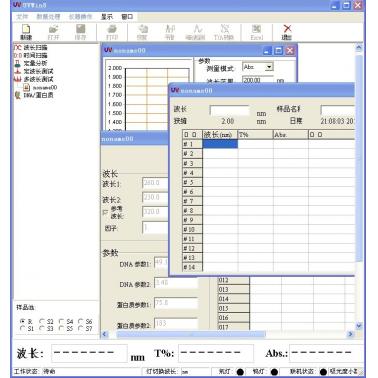
Task: Click horizontal scrollbar right arrow
Action: [x=350, y=334]
